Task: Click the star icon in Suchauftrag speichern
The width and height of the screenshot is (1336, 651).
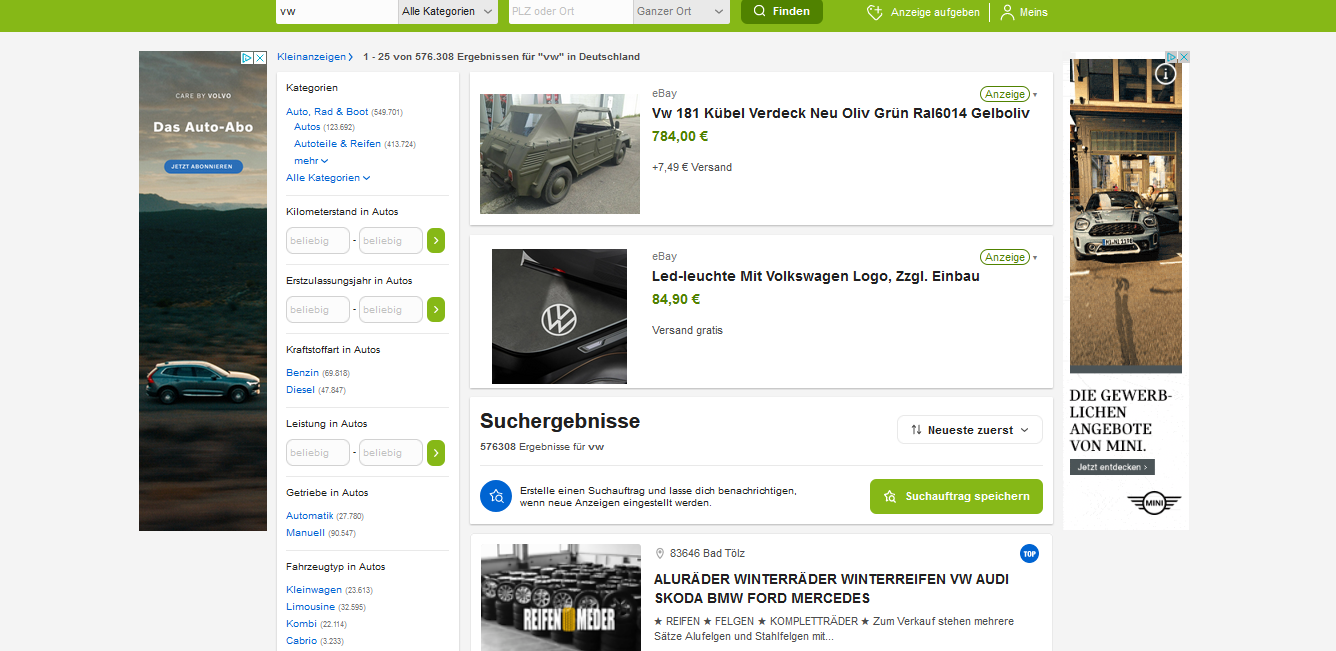Action: tap(890, 496)
